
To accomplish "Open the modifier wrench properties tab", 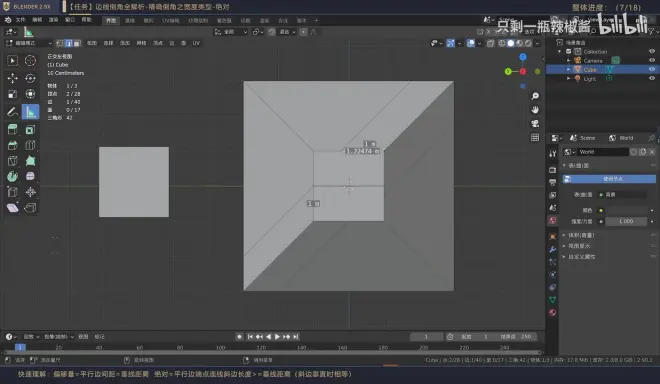I will (x=553, y=249).
